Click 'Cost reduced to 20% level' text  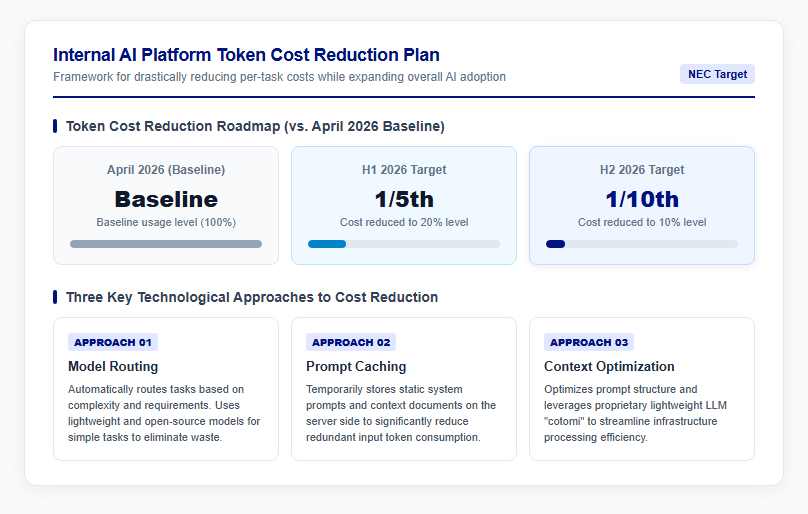click(x=404, y=222)
